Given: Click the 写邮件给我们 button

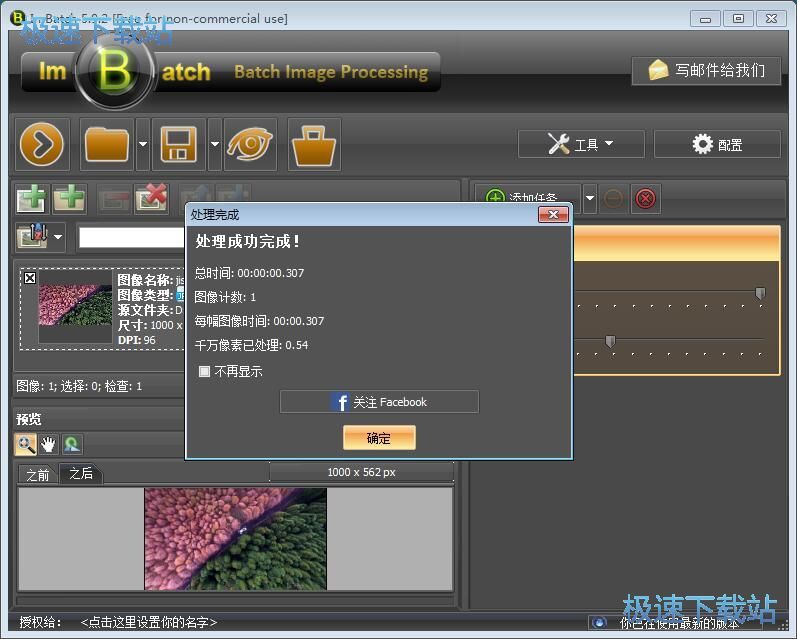Looking at the screenshot, I should point(706,70).
